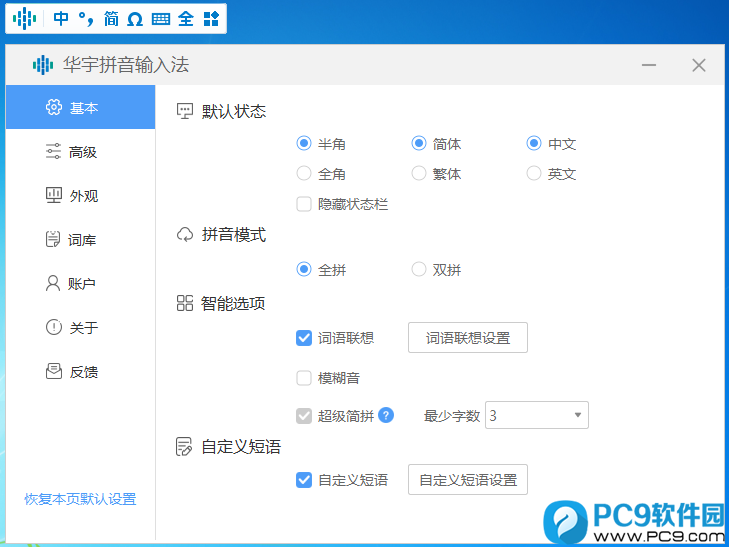
Task: Open the tools grid icon on IME bar
Action: click(x=211, y=19)
